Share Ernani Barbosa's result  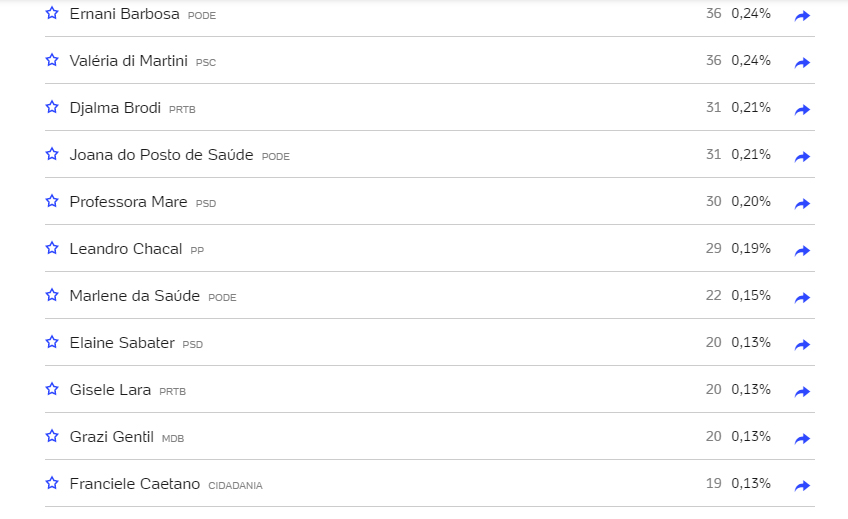coord(802,16)
